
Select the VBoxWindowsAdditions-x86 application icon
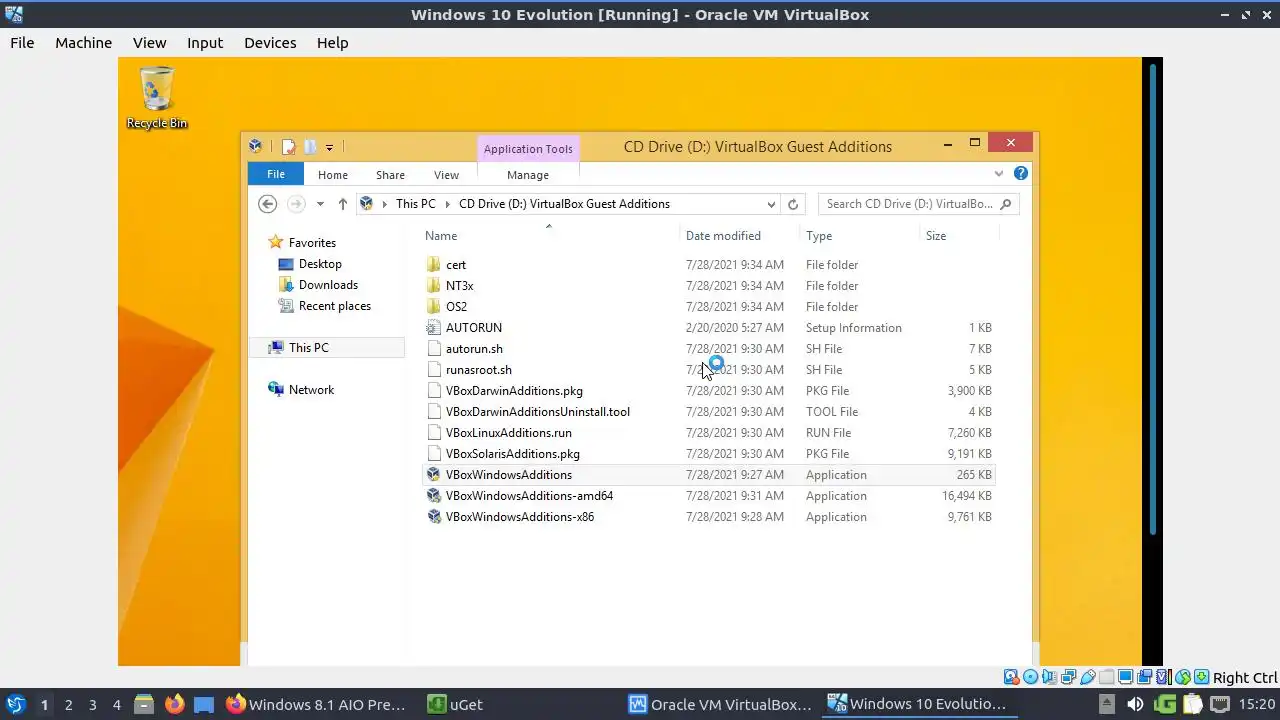click(x=433, y=517)
